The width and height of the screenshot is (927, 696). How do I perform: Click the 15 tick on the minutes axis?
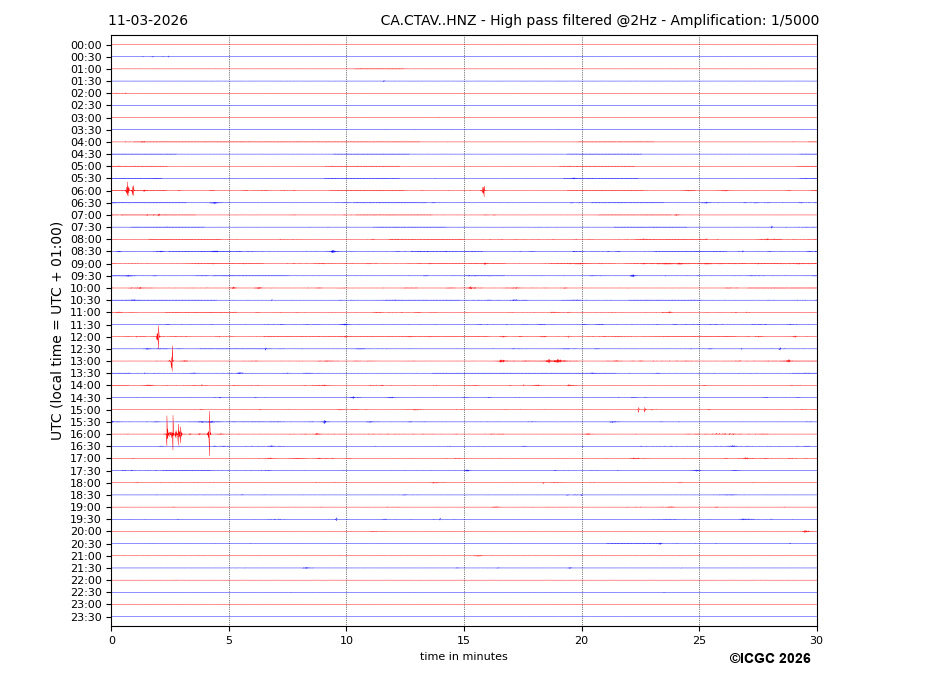point(464,640)
